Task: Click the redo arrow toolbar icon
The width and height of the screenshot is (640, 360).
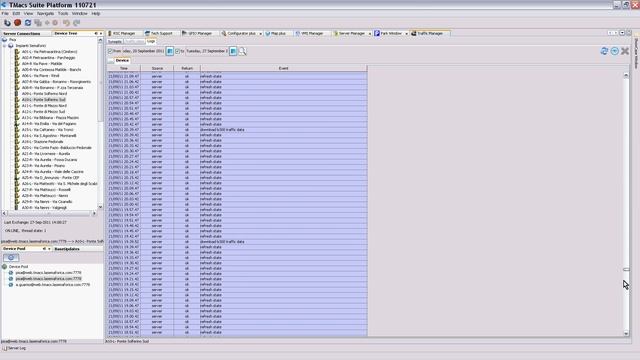Action: pyautogui.click(x=76, y=23)
